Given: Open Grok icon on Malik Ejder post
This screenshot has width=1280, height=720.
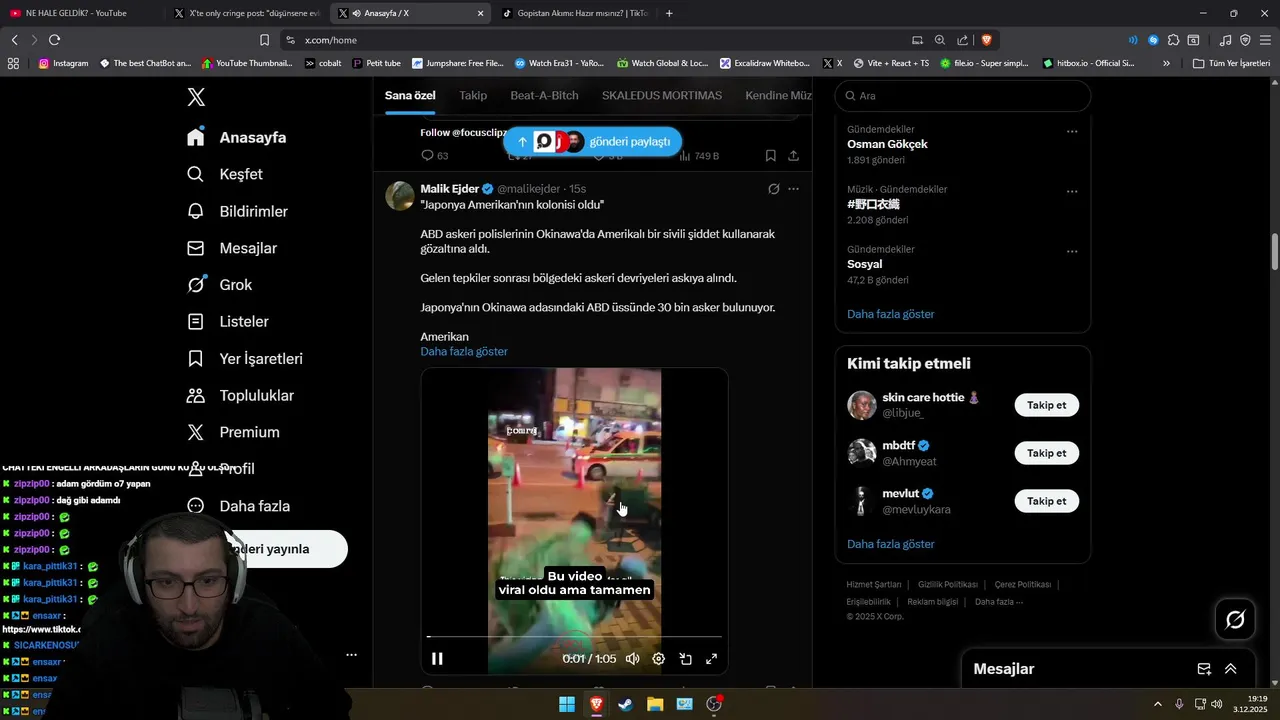Looking at the screenshot, I should click(773, 189).
